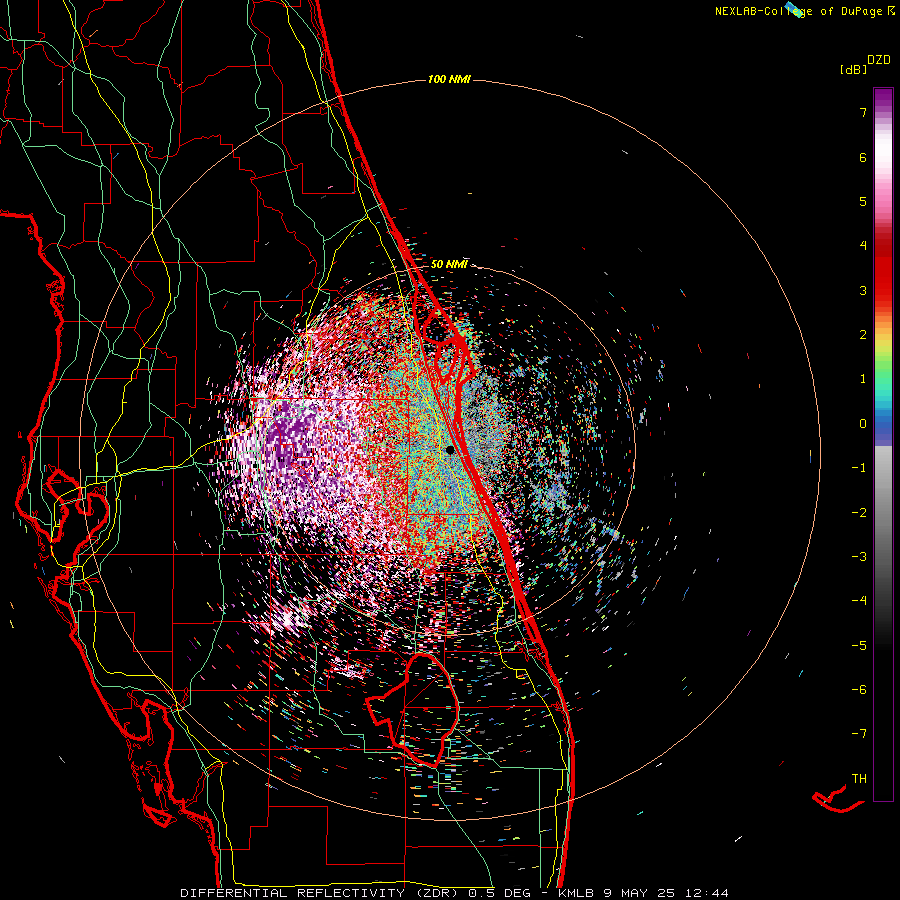Click the 12:44 timestamp in the caption
The height and width of the screenshot is (900, 900).
(707, 893)
